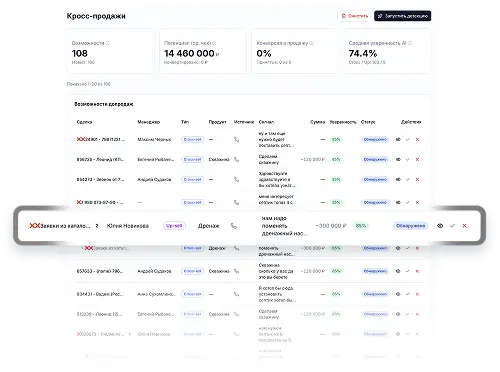The image size is (500, 372).
Task: Reject X icon in deal 956273 row
Action: 417,179
